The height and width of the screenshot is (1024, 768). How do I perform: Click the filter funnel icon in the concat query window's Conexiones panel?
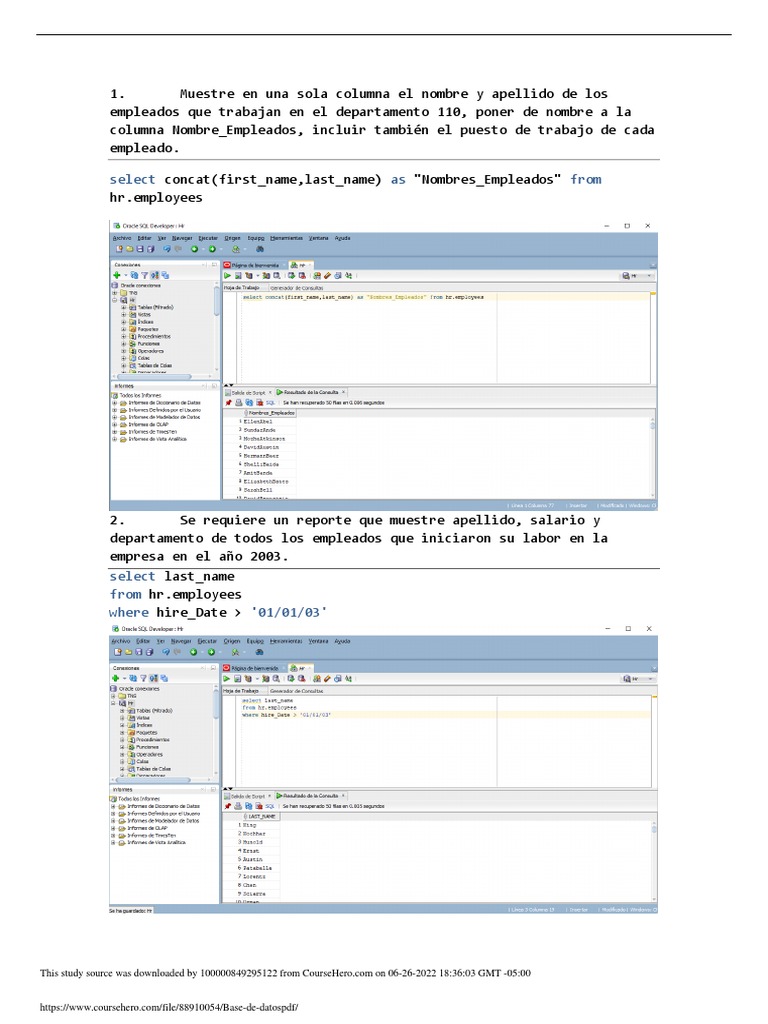coord(145,276)
